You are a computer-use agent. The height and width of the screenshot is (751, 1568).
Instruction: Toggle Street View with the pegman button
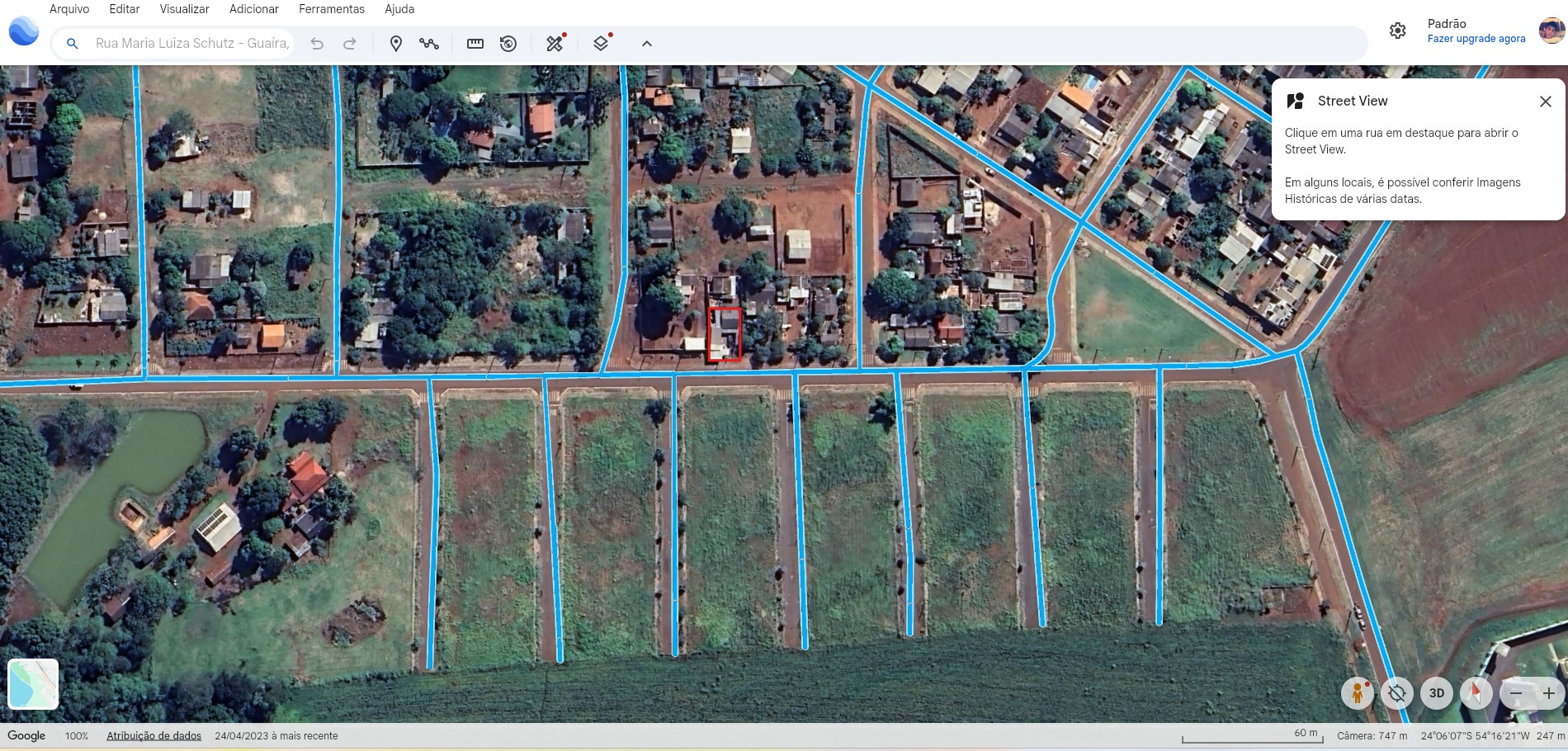tap(1357, 693)
